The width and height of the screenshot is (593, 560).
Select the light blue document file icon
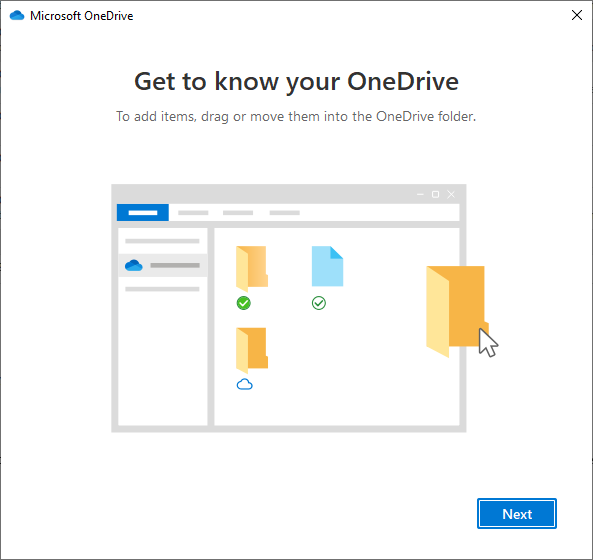328,266
